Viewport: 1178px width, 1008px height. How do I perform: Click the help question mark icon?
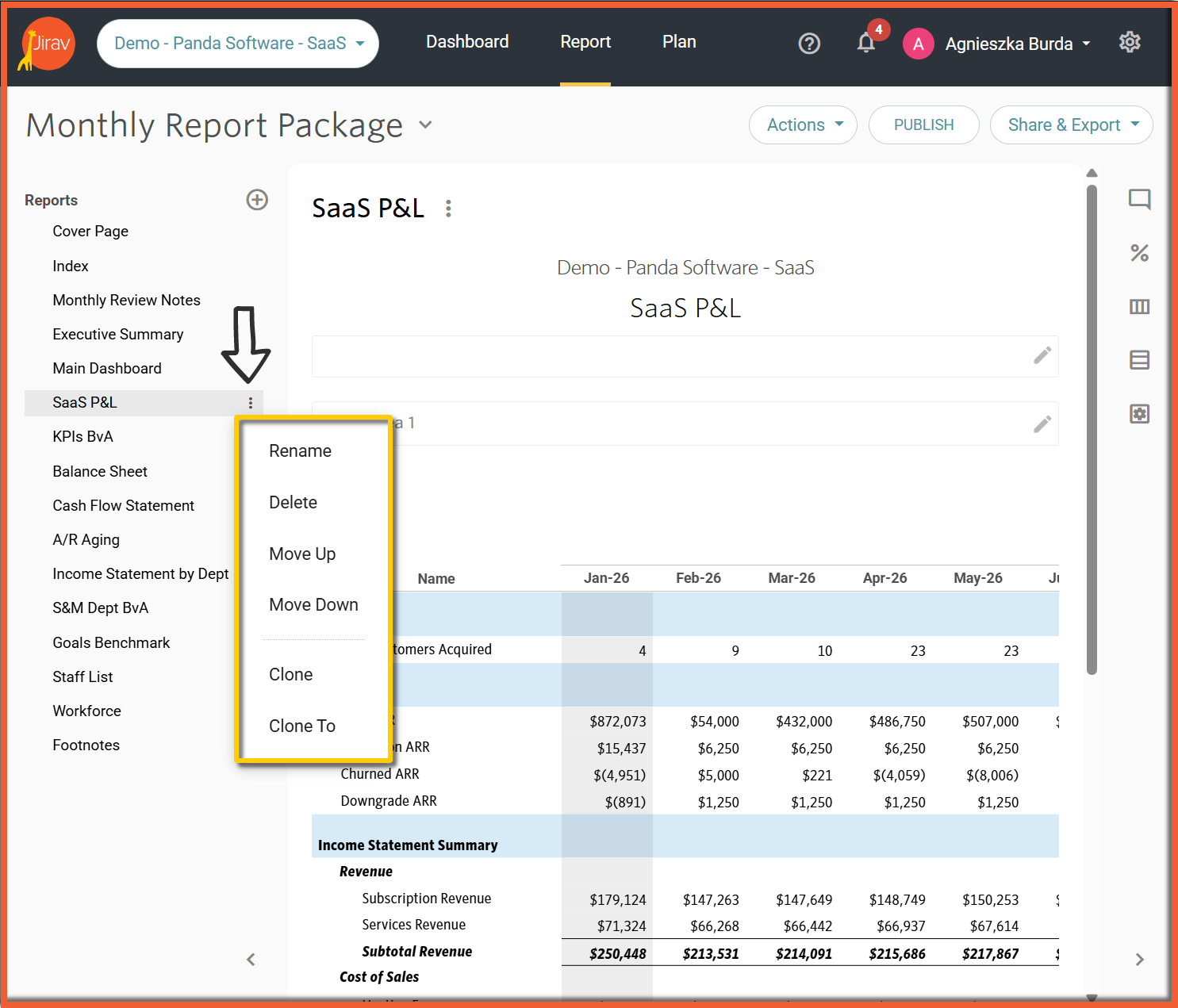click(808, 44)
